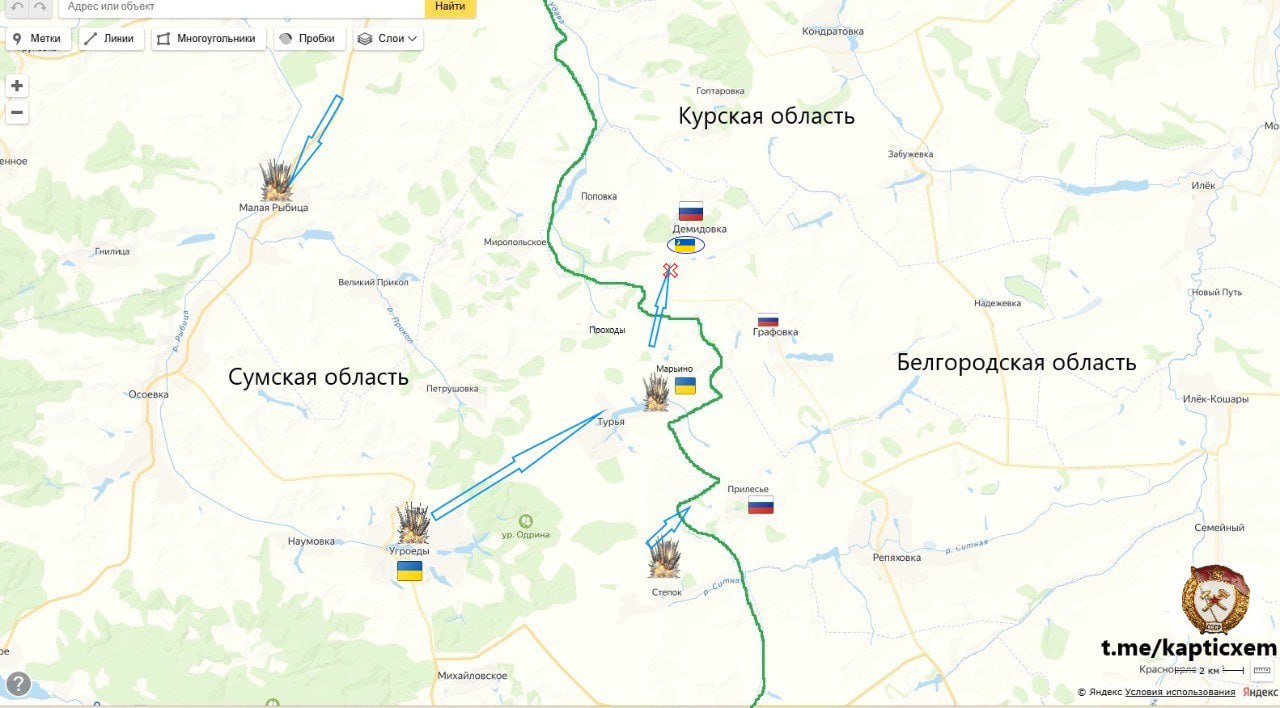Open the Условия использования link
Screen dimensions: 1280x708
[x=1180, y=692]
